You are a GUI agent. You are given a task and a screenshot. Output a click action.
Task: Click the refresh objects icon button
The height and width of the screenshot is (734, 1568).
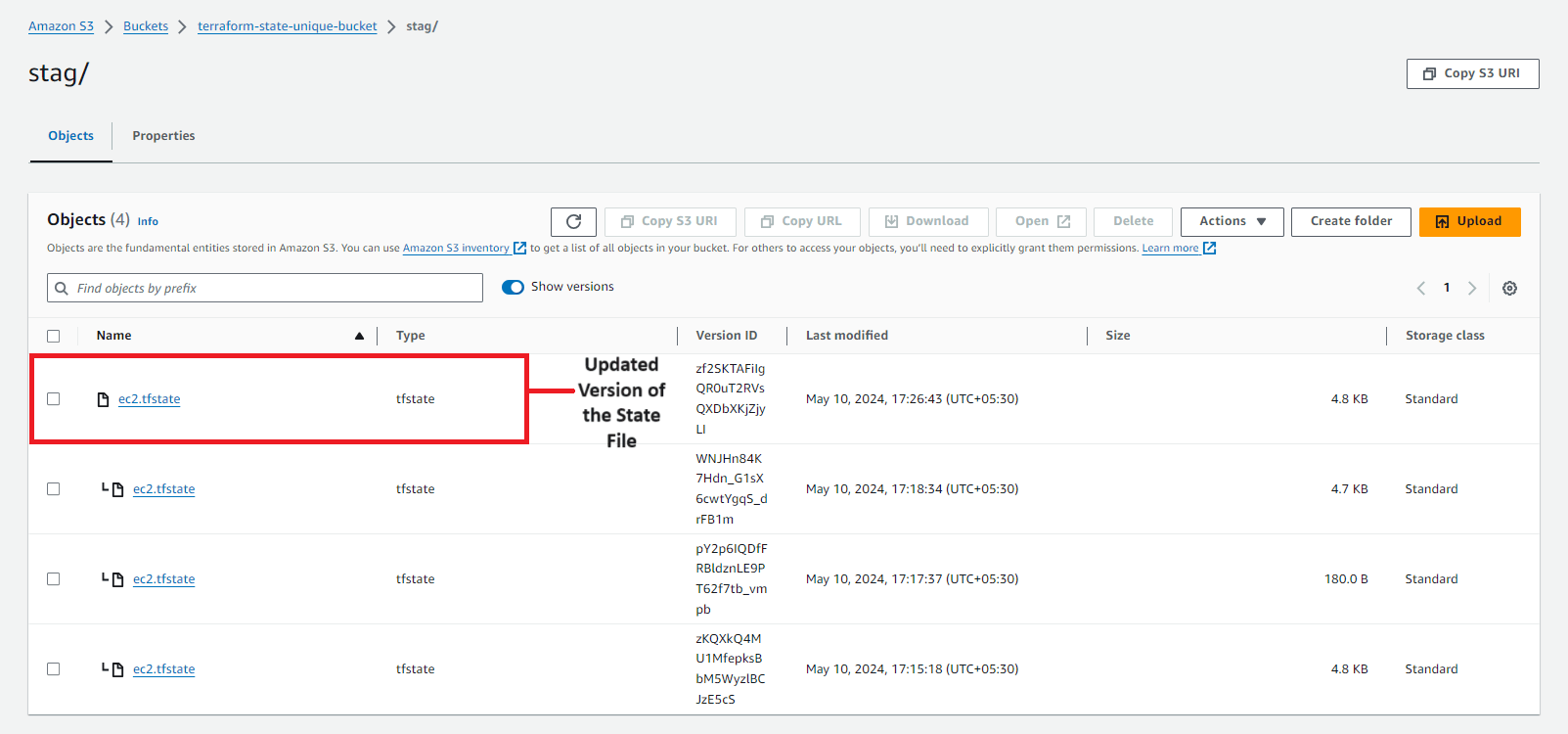coord(573,222)
